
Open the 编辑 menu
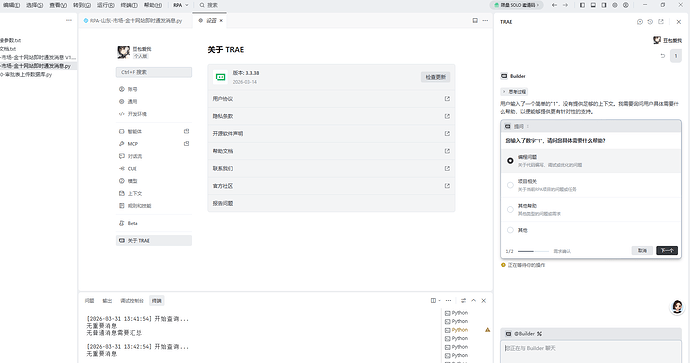click(x=11, y=5)
